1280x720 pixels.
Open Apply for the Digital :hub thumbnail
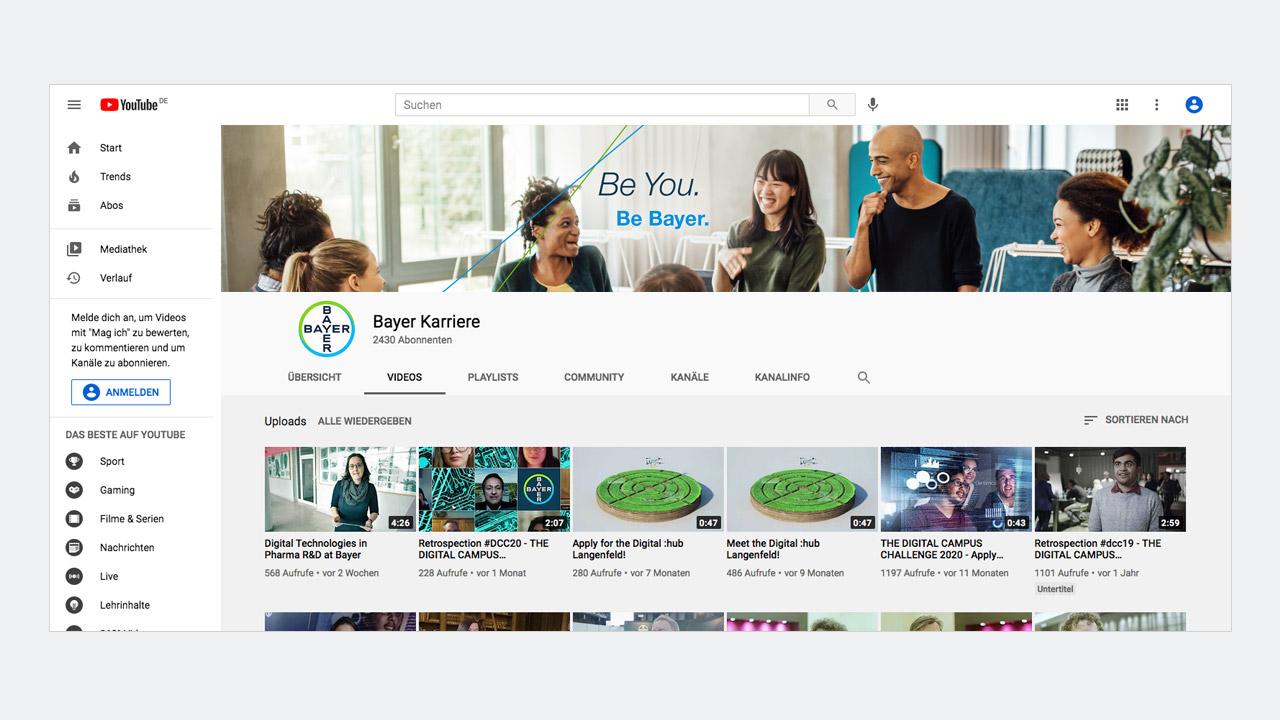point(648,489)
